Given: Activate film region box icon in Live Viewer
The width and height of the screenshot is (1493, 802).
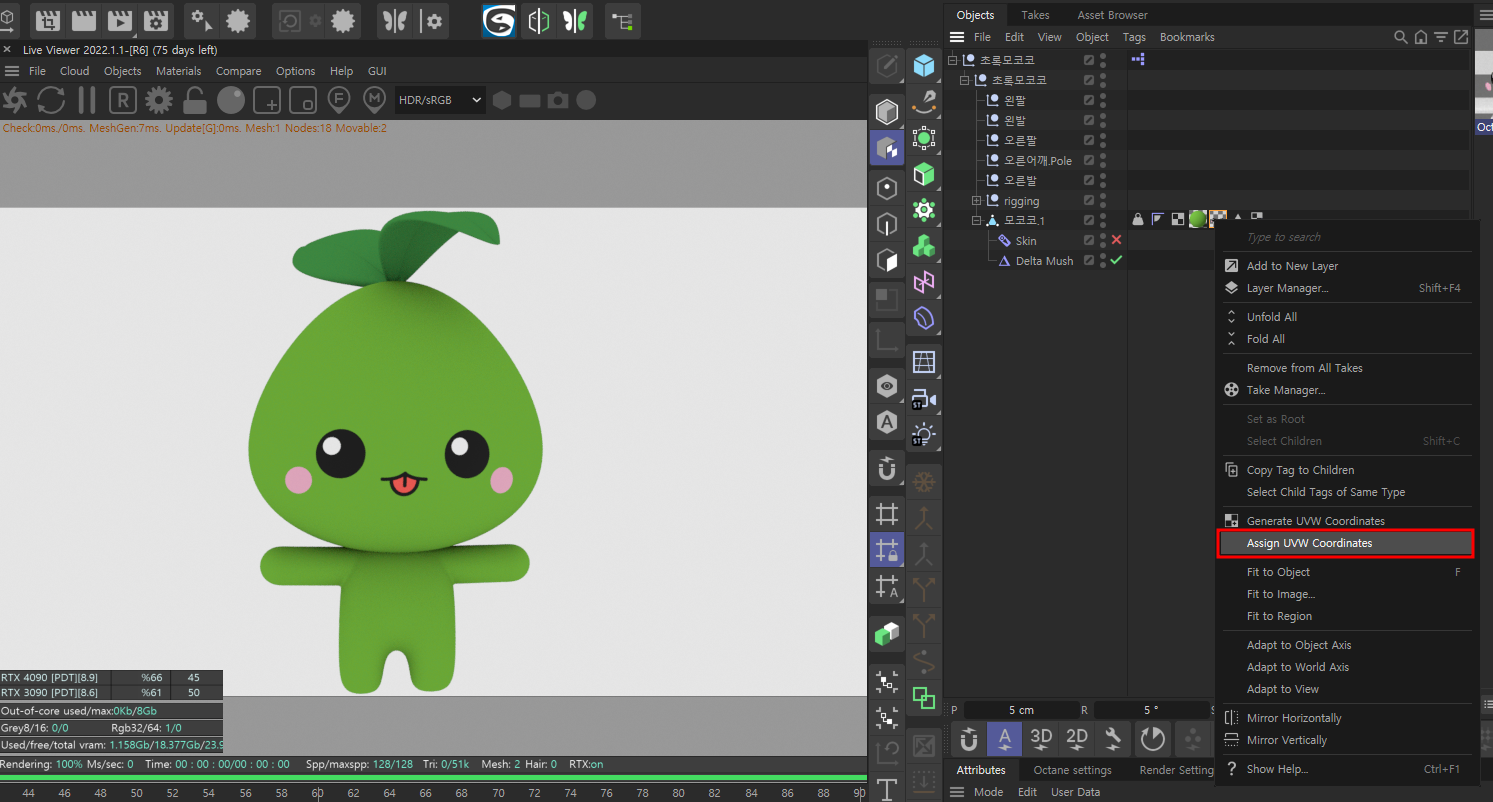Looking at the screenshot, I should tap(303, 100).
